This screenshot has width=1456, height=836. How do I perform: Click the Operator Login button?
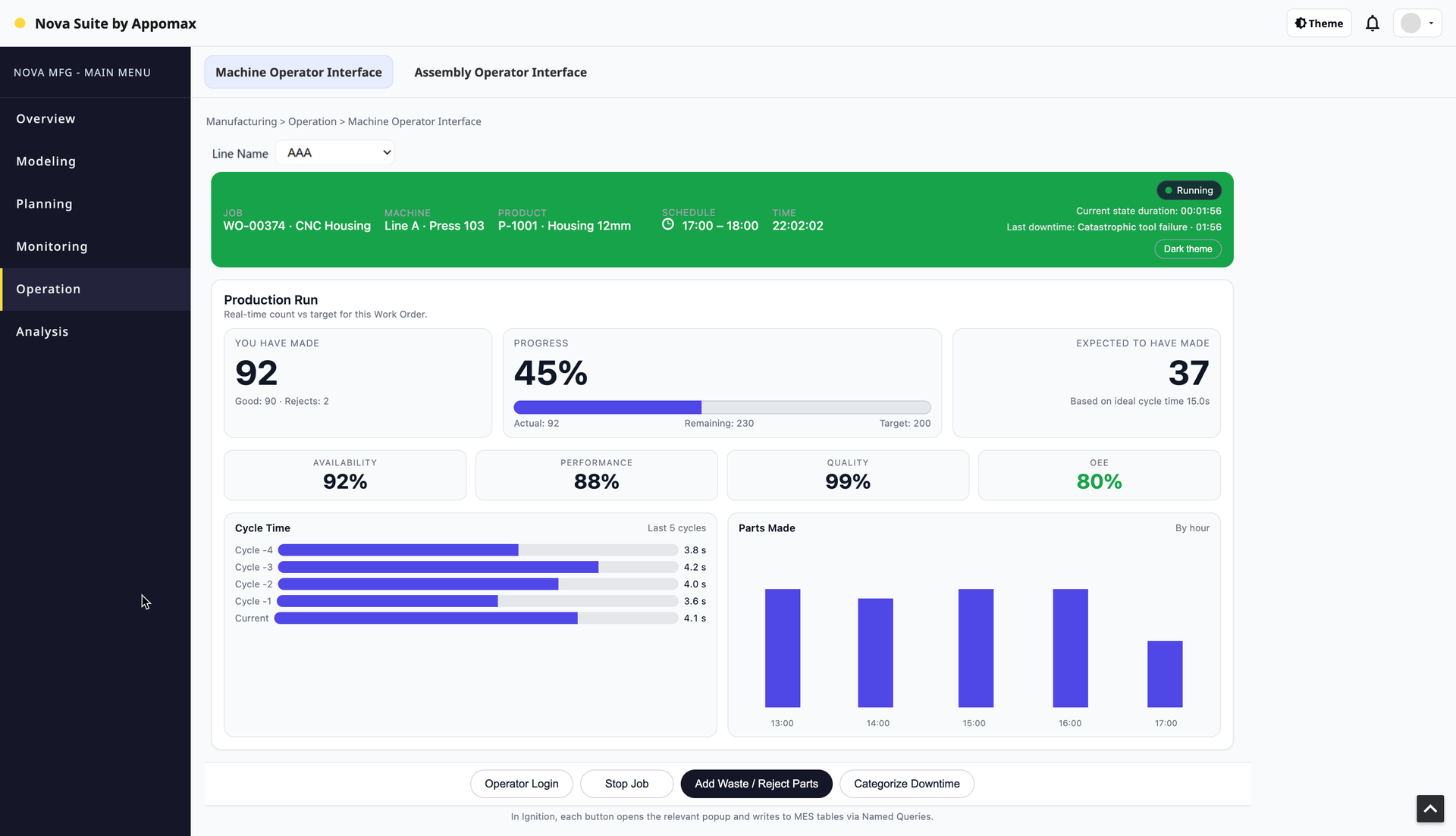pos(521,784)
